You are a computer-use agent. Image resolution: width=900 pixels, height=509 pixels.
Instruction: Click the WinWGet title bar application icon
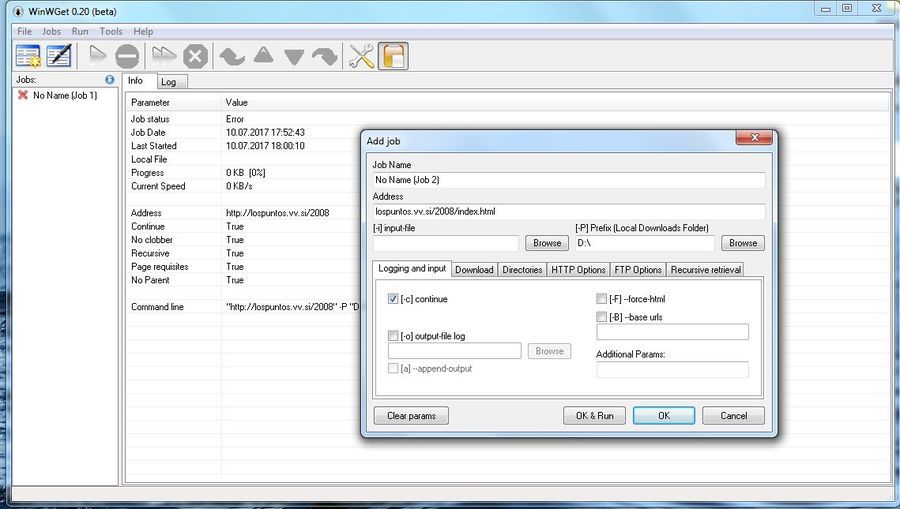click(x=18, y=11)
